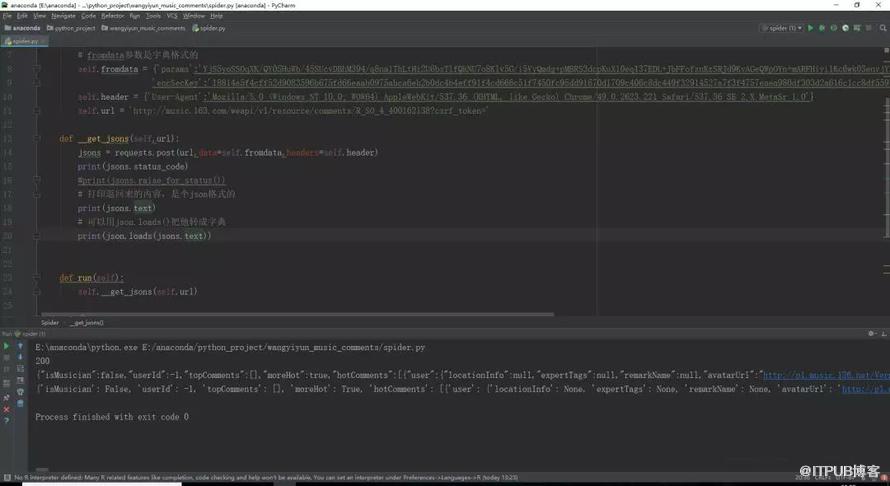The image size is (890, 486).
Task: Click the tool window toggle icon in status bar
Action: pyautogui.click(x=6, y=478)
